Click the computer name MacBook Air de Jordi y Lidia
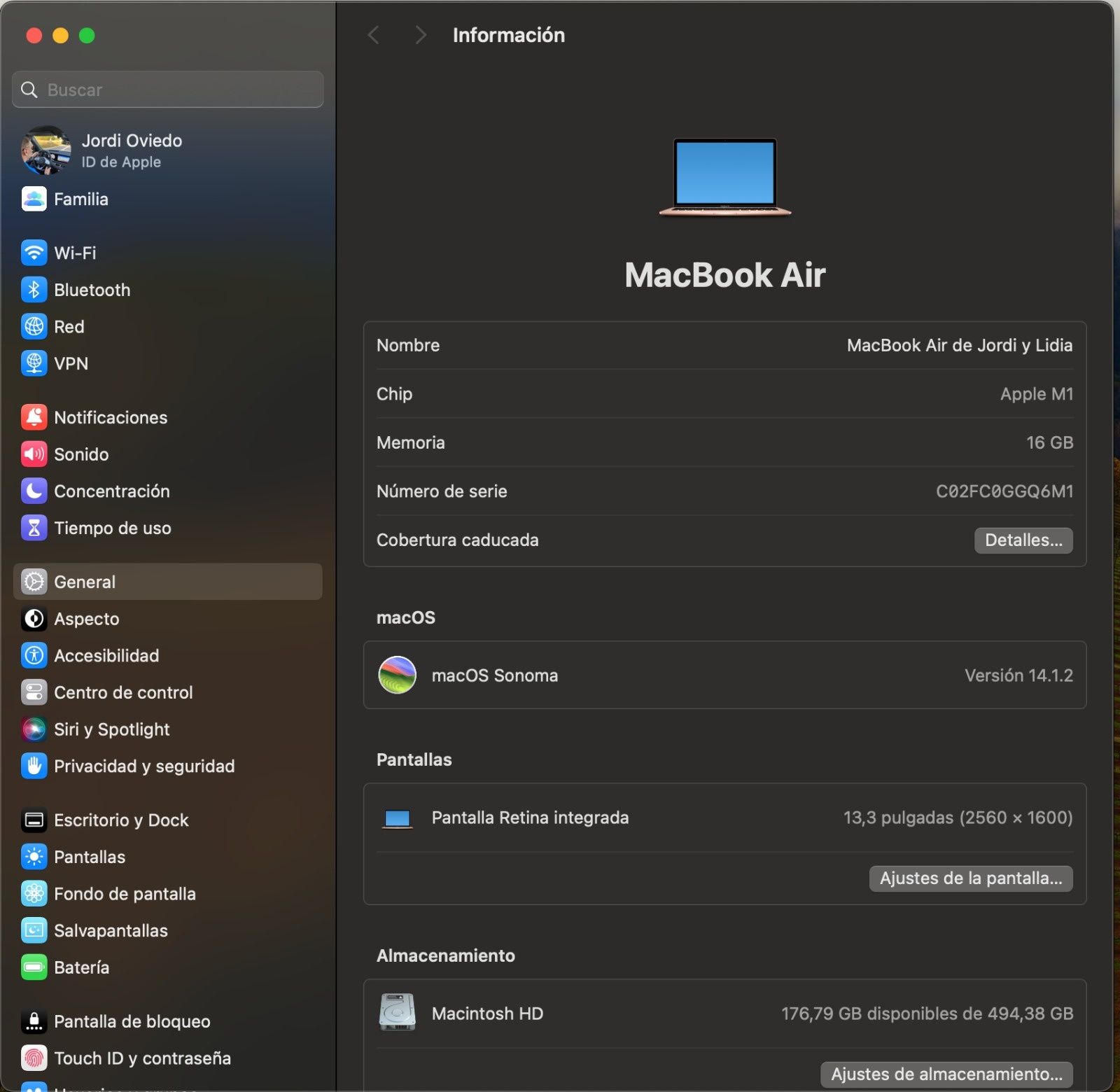This screenshot has height=1092, width=1120. (960, 345)
